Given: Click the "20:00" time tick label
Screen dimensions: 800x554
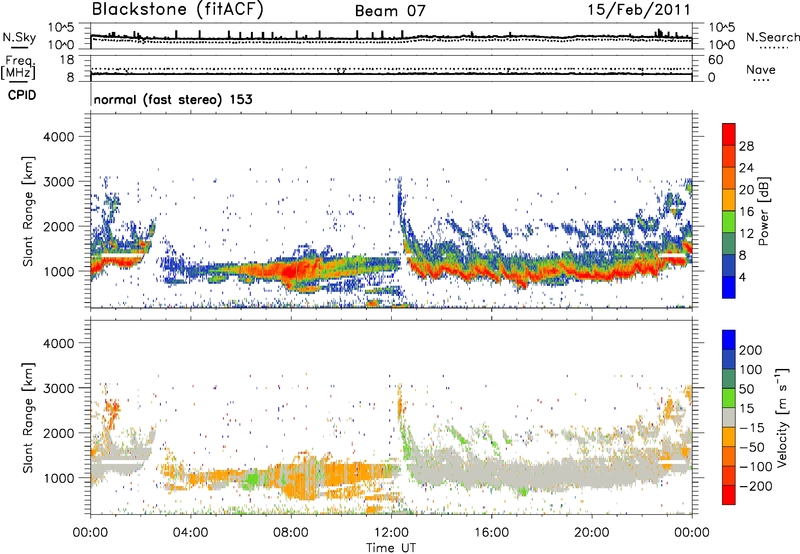Looking at the screenshot, I should point(591,533).
